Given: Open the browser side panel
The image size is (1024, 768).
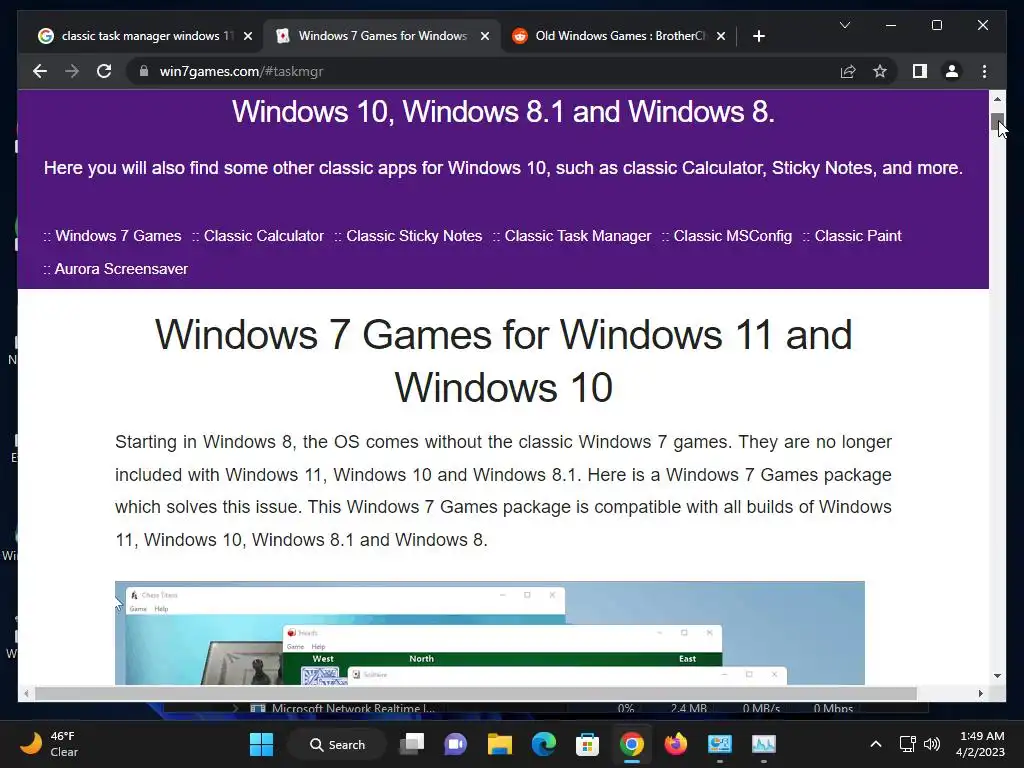Looking at the screenshot, I should [x=920, y=71].
